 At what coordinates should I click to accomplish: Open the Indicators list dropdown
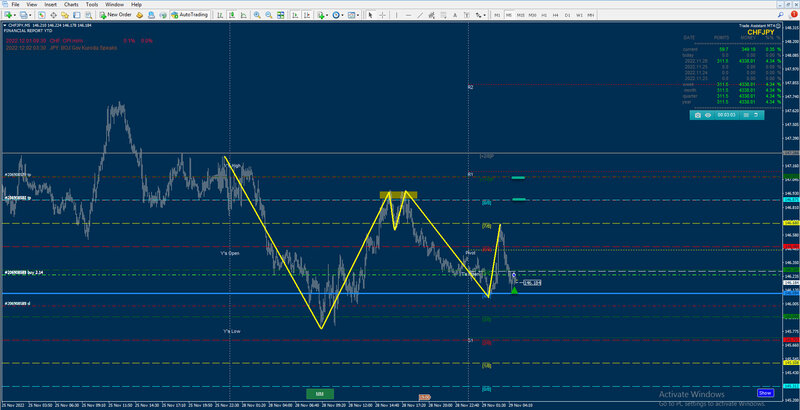pos(322,15)
